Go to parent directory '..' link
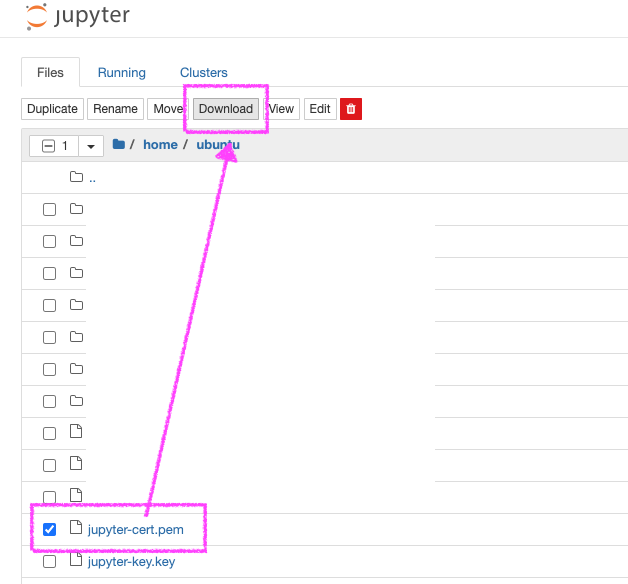 pyautogui.click(x=93, y=179)
